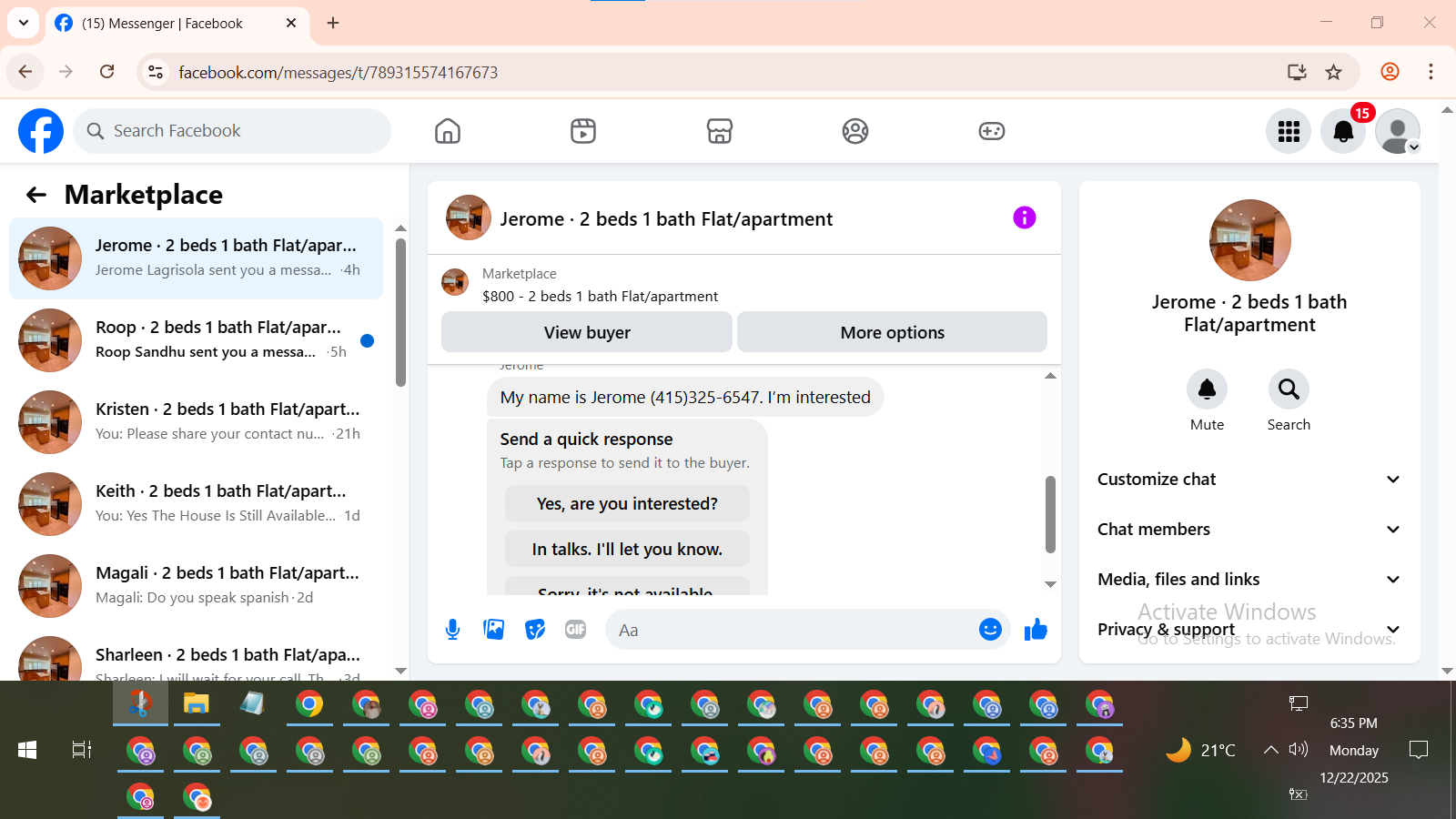Reload the page with browser refresh button
The width and height of the screenshot is (1456, 819).
click(106, 72)
